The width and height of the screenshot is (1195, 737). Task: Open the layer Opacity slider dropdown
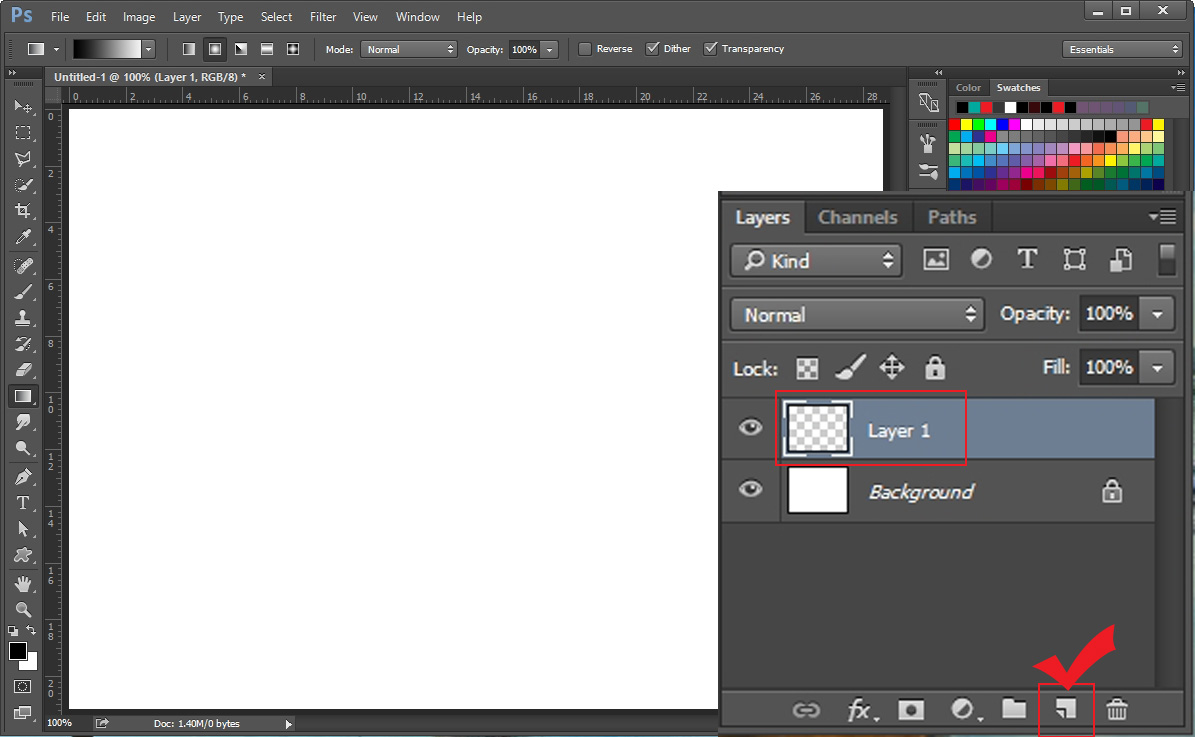click(x=1158, y=314)
